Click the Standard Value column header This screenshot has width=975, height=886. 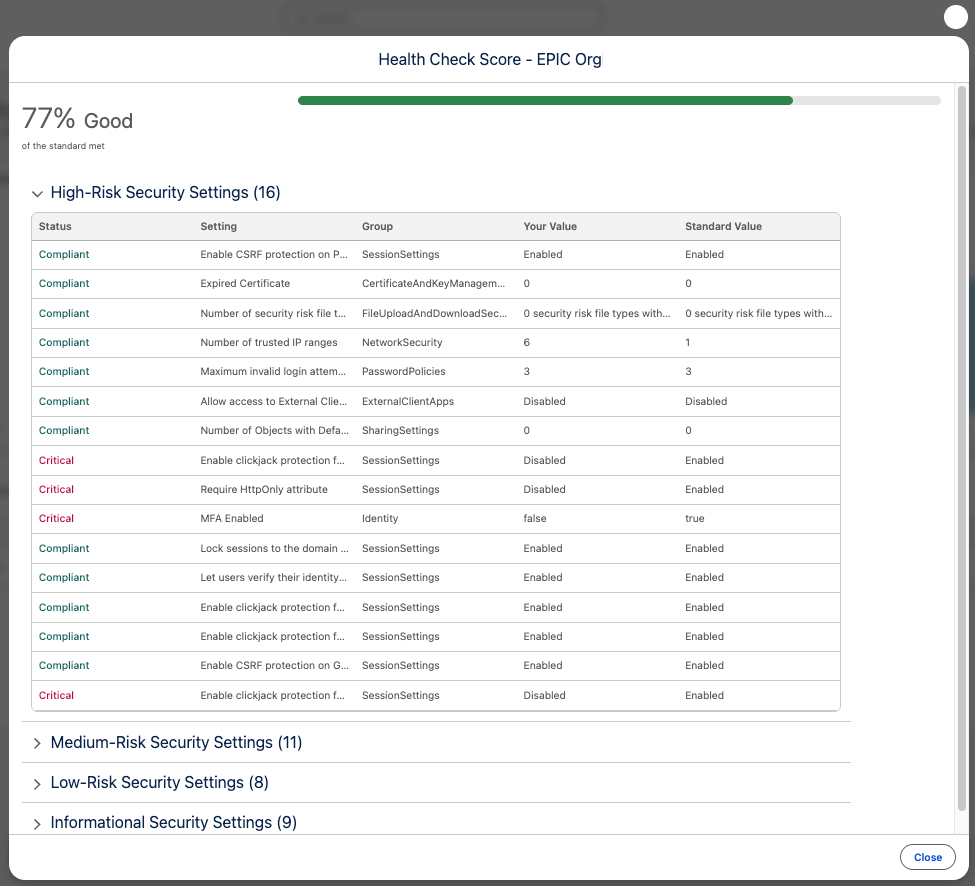[723, 226]
